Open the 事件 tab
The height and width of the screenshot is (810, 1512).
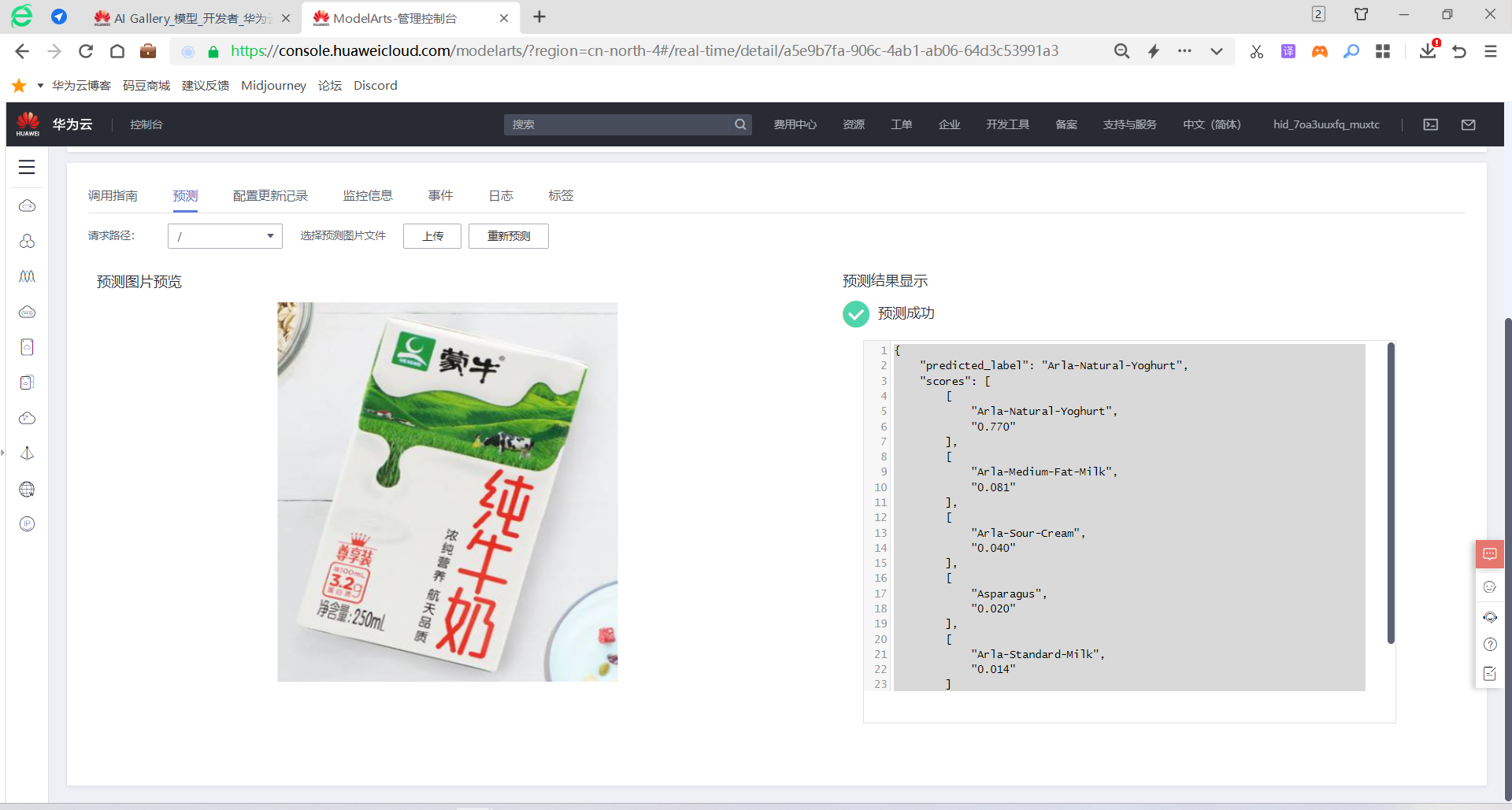(441, 196)
